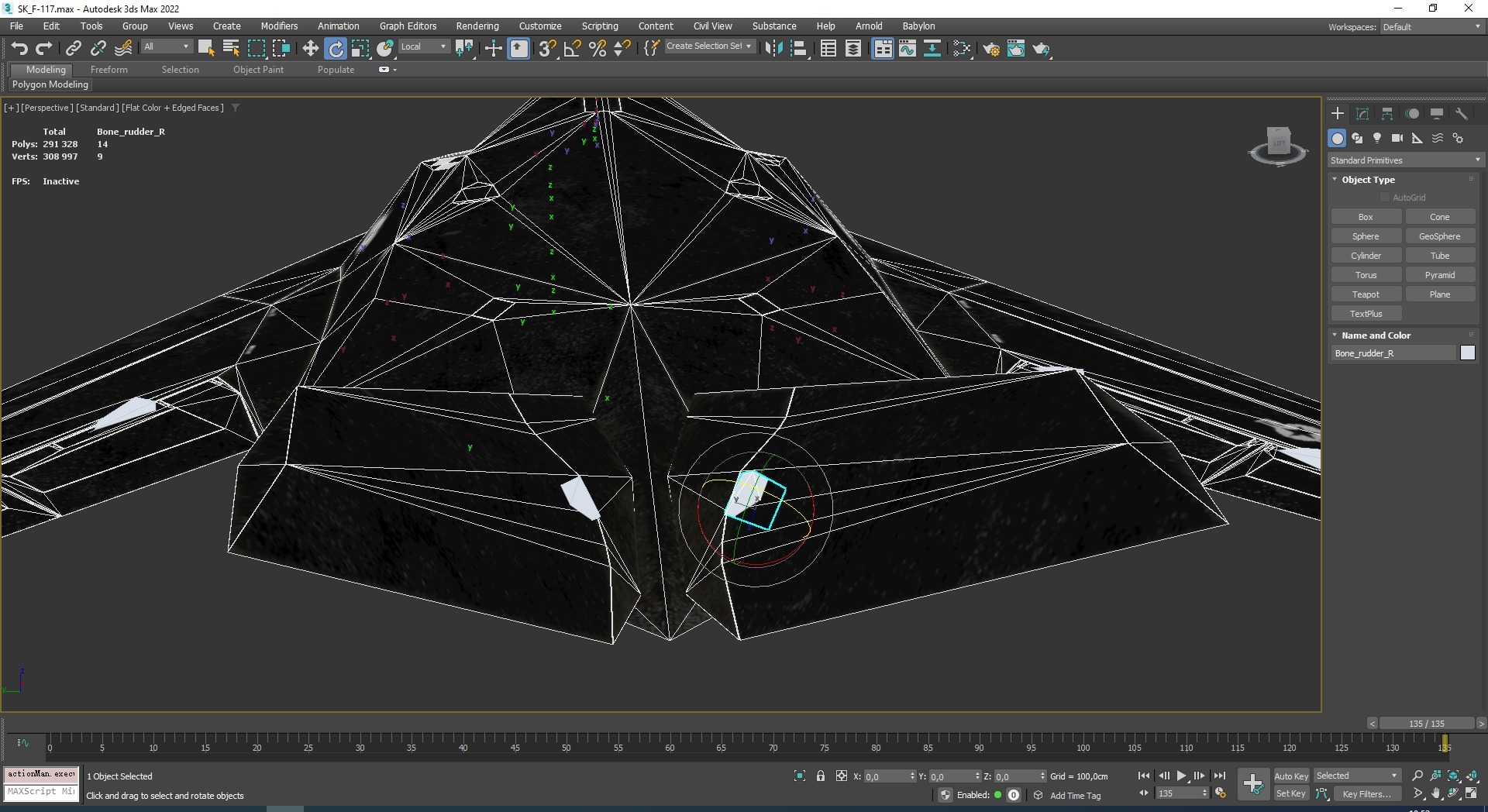Activate the Select and Move tool

(310, 49)
